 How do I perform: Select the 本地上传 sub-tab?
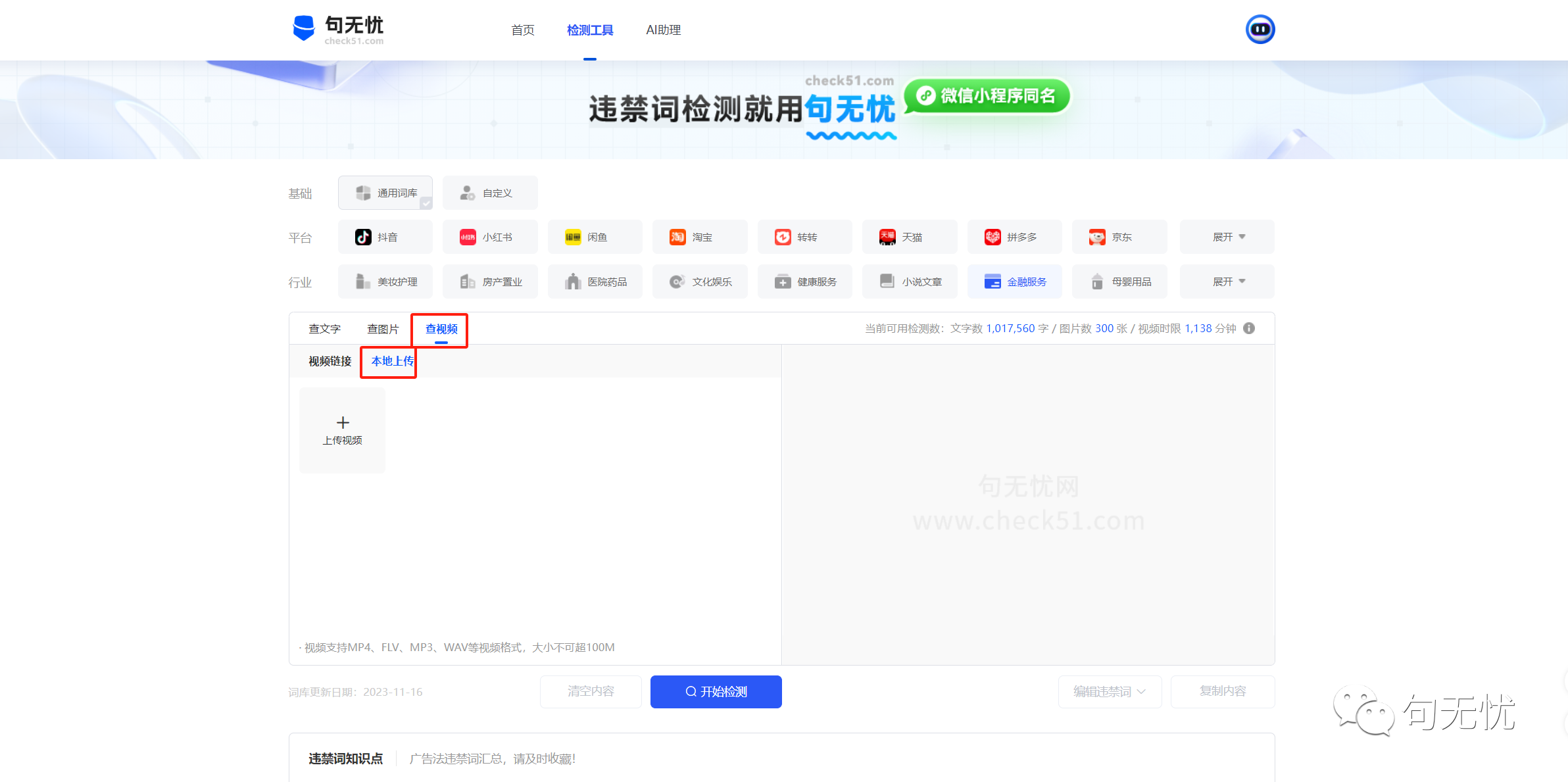(x=393, y=361)
